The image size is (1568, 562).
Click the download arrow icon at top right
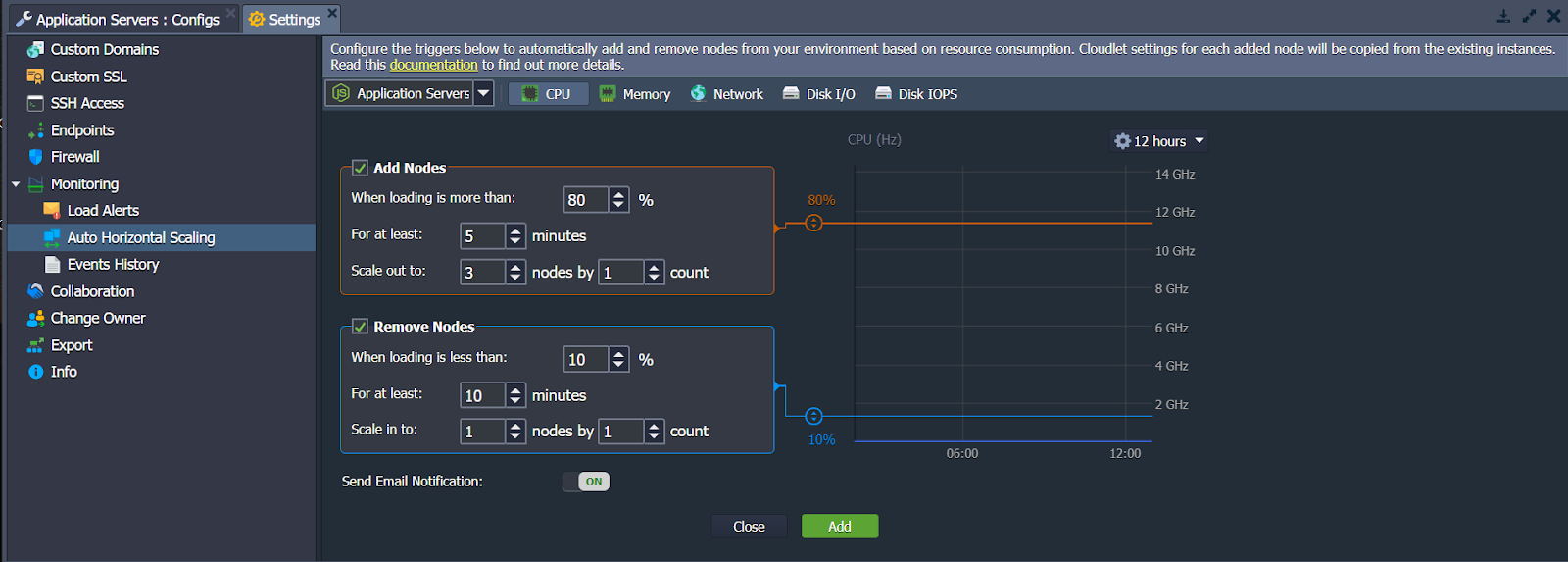click(x=1503, y=16)
